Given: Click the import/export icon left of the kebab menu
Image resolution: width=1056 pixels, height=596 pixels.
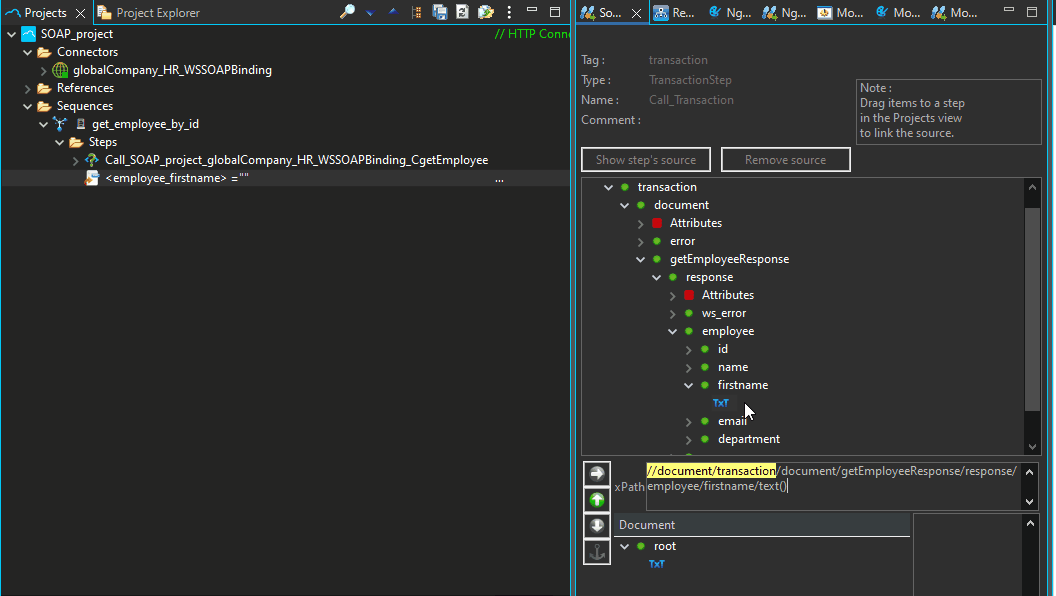Looking at the screenshot, I should [x=486, y=11].
